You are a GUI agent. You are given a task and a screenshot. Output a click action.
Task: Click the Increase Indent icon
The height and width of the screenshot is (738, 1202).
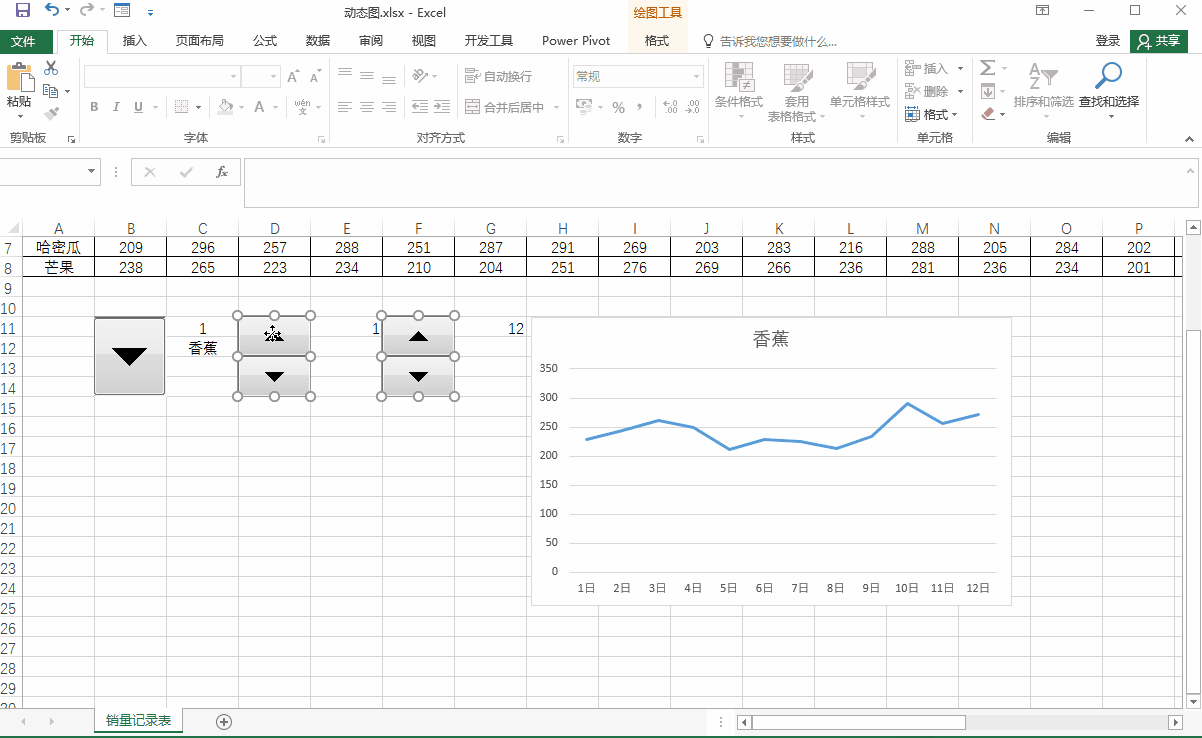441,107
